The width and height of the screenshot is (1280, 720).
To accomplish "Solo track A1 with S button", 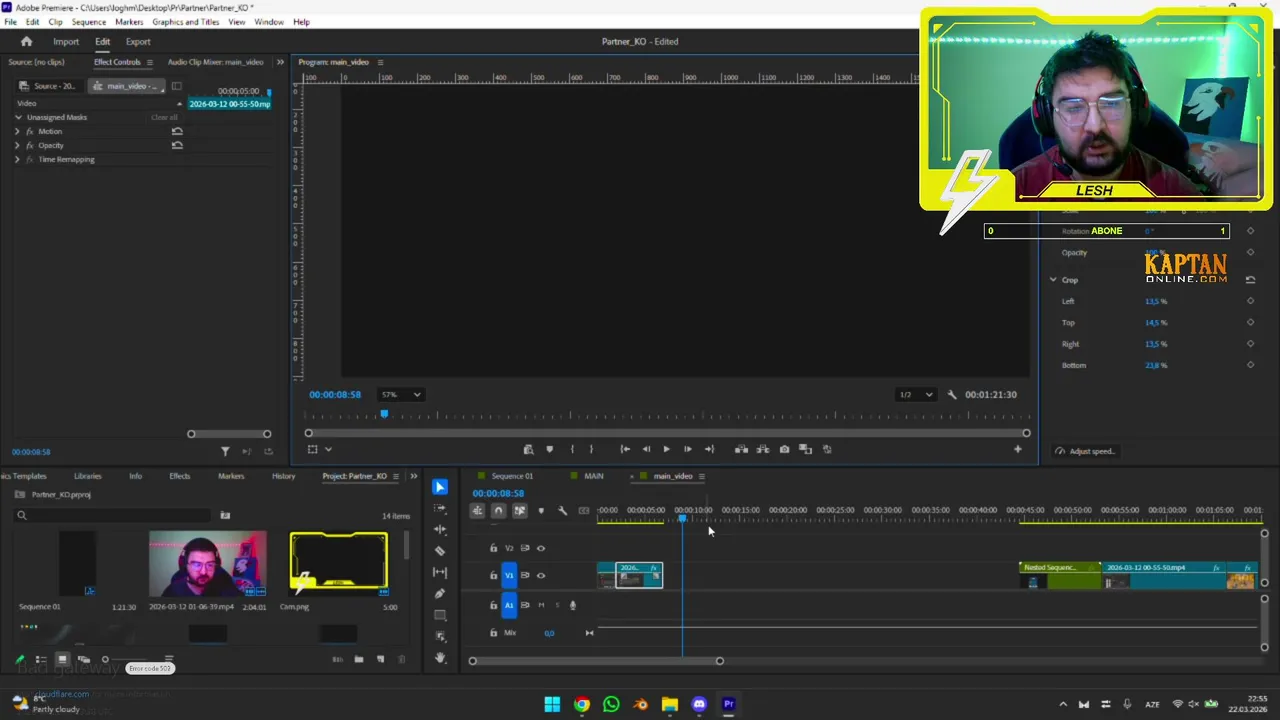I will (557, 605).
